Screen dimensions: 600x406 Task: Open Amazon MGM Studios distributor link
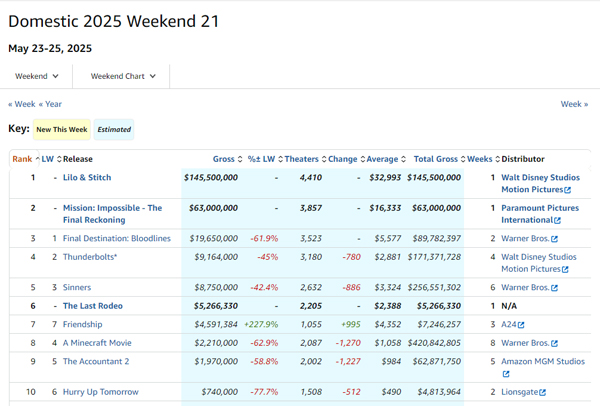pyautogui.click(x=543, y=361)
